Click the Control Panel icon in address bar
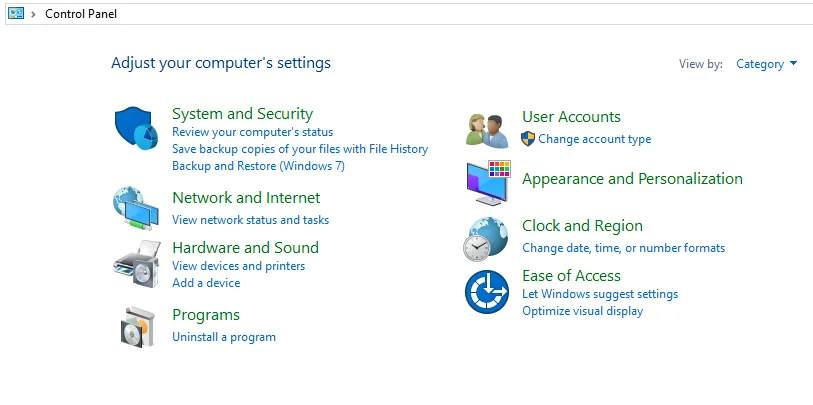Screen dimensions: 813x405 (x=16, y=13)
